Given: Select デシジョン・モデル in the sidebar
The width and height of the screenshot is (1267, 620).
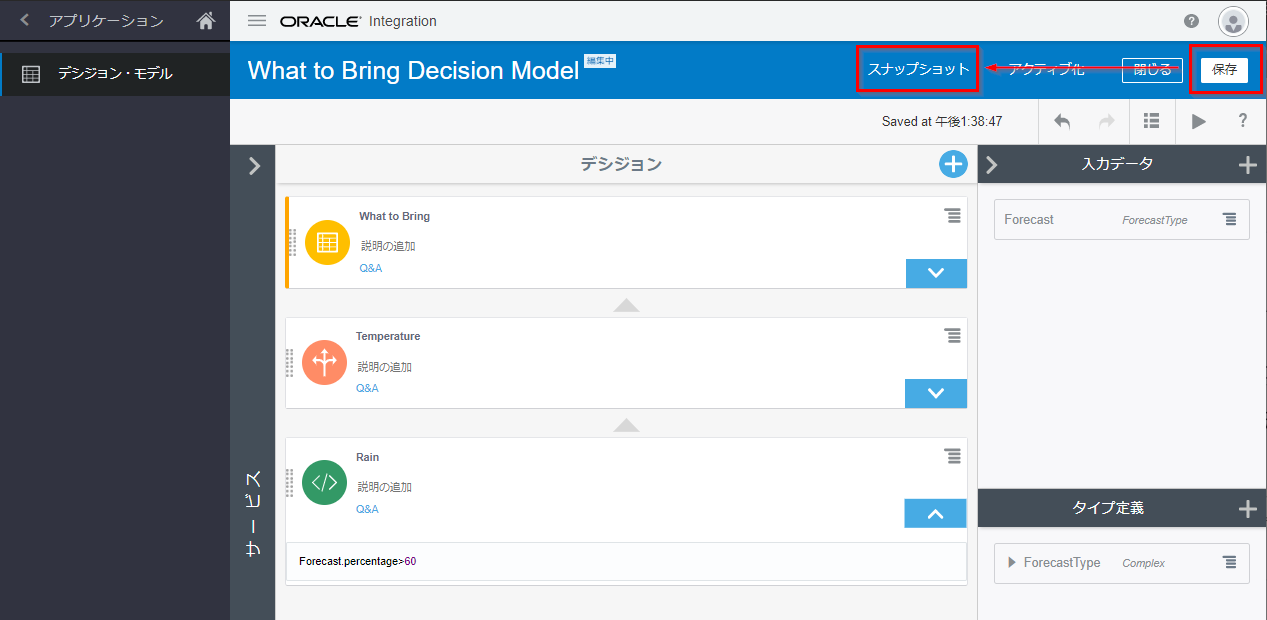Looking at the screenshot, I should [114, 73].
